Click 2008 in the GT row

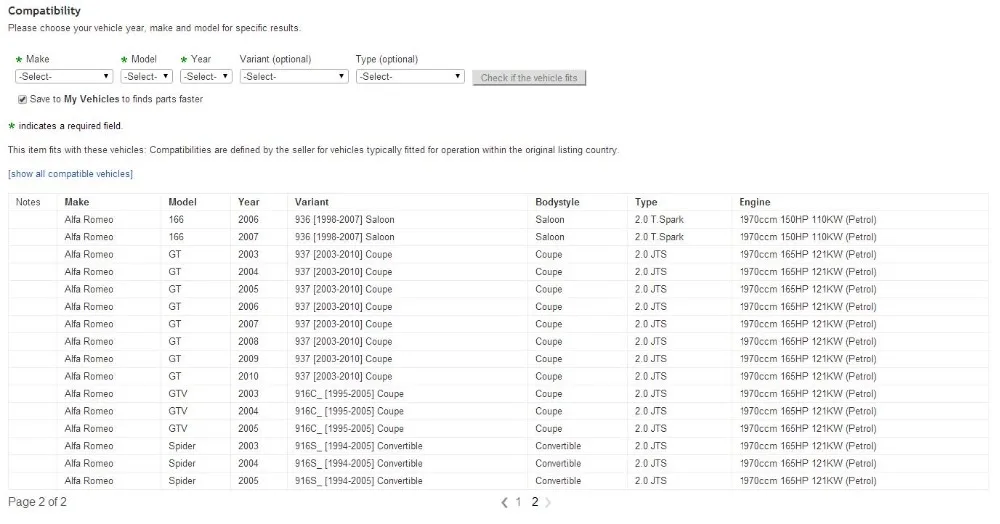(249, 341)
